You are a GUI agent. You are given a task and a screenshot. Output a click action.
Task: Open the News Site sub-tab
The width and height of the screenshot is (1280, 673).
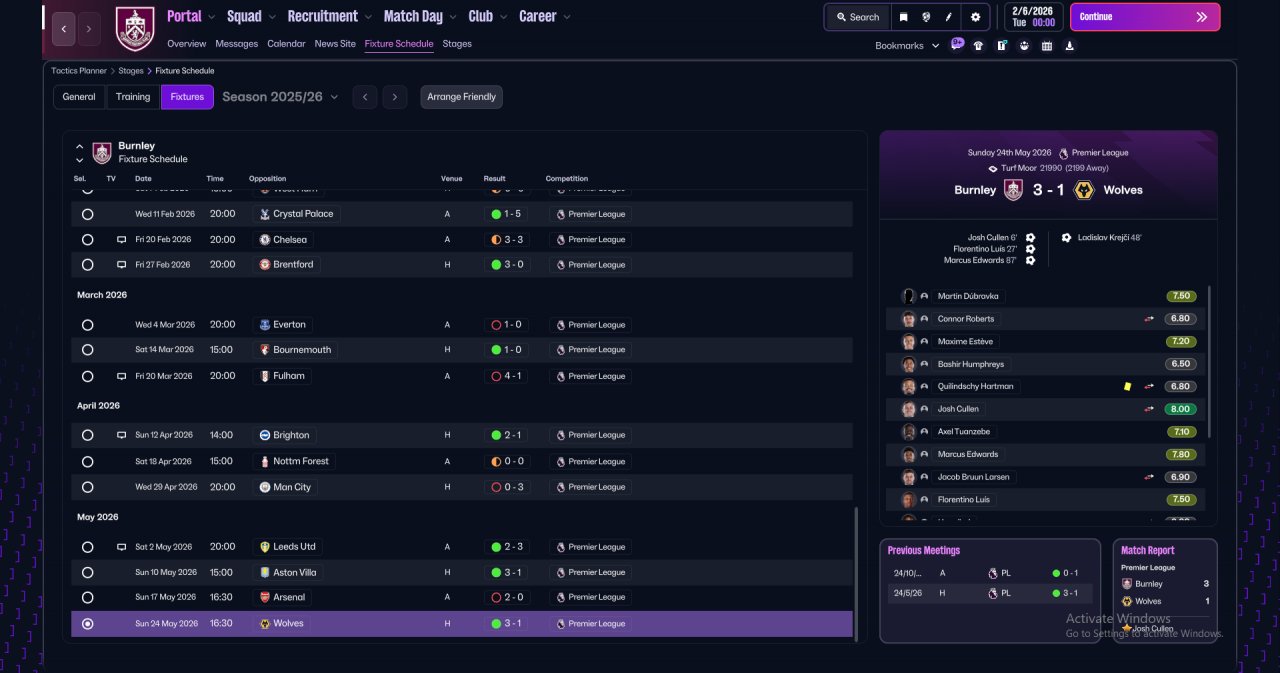coord(335,44)
